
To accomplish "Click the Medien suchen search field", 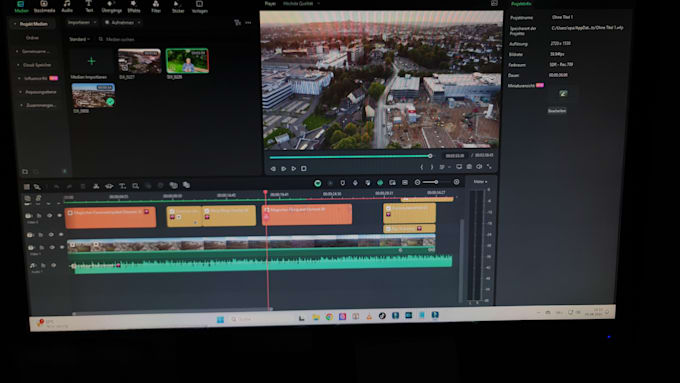I will pyautogui.click(x=119, y=39).
